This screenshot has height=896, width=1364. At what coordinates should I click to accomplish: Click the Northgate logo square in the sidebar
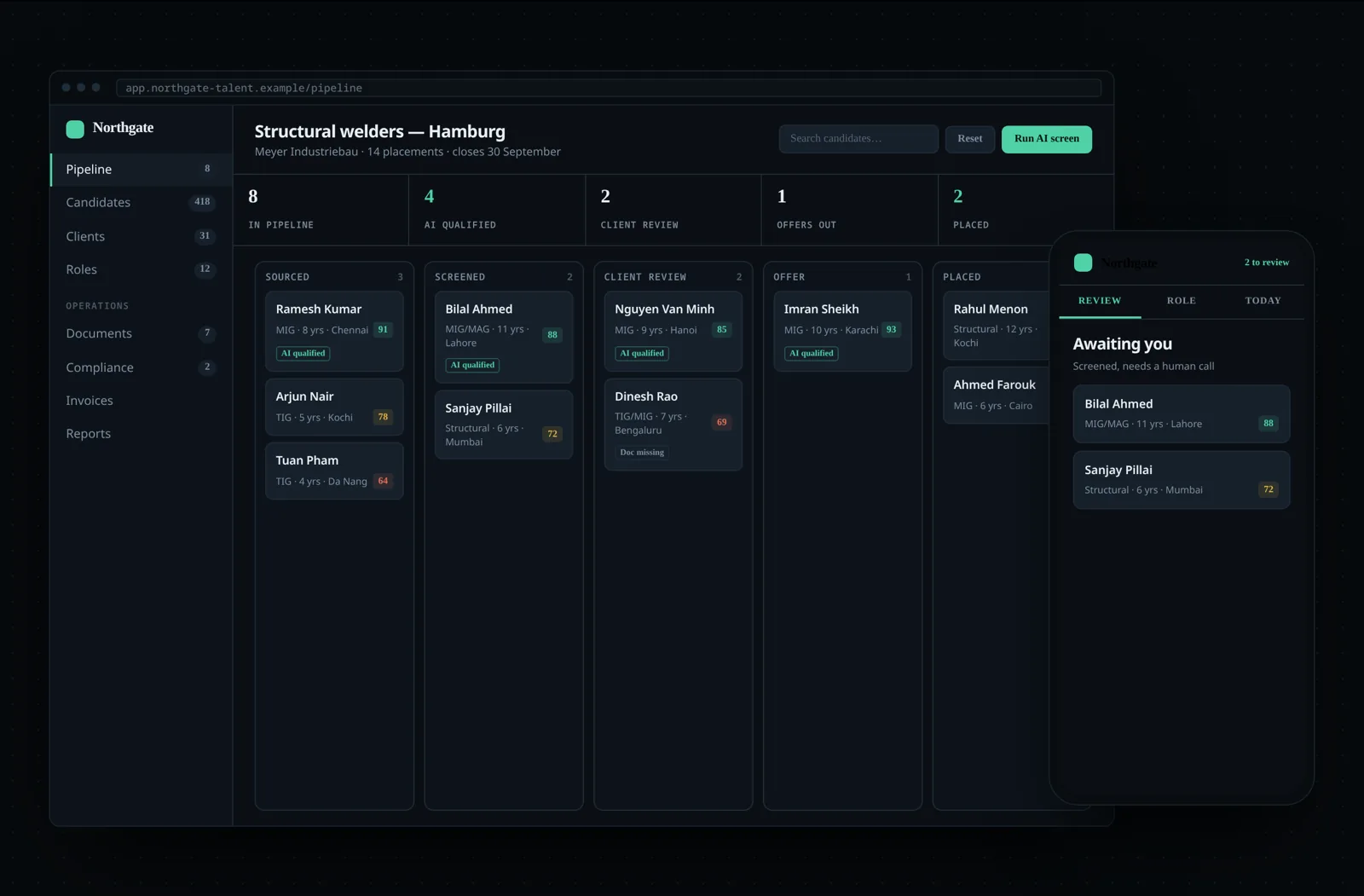(x=75, y=129)
